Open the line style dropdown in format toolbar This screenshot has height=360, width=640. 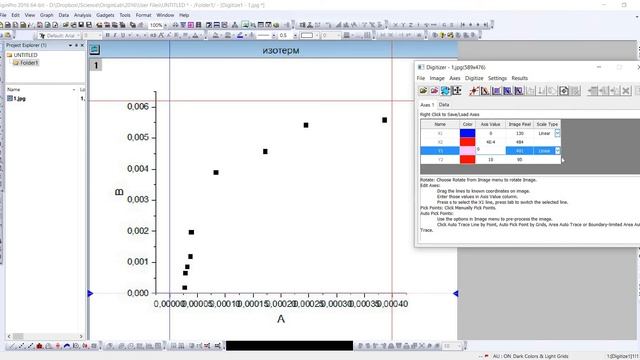pyautogui.click(x=273, y=36)
